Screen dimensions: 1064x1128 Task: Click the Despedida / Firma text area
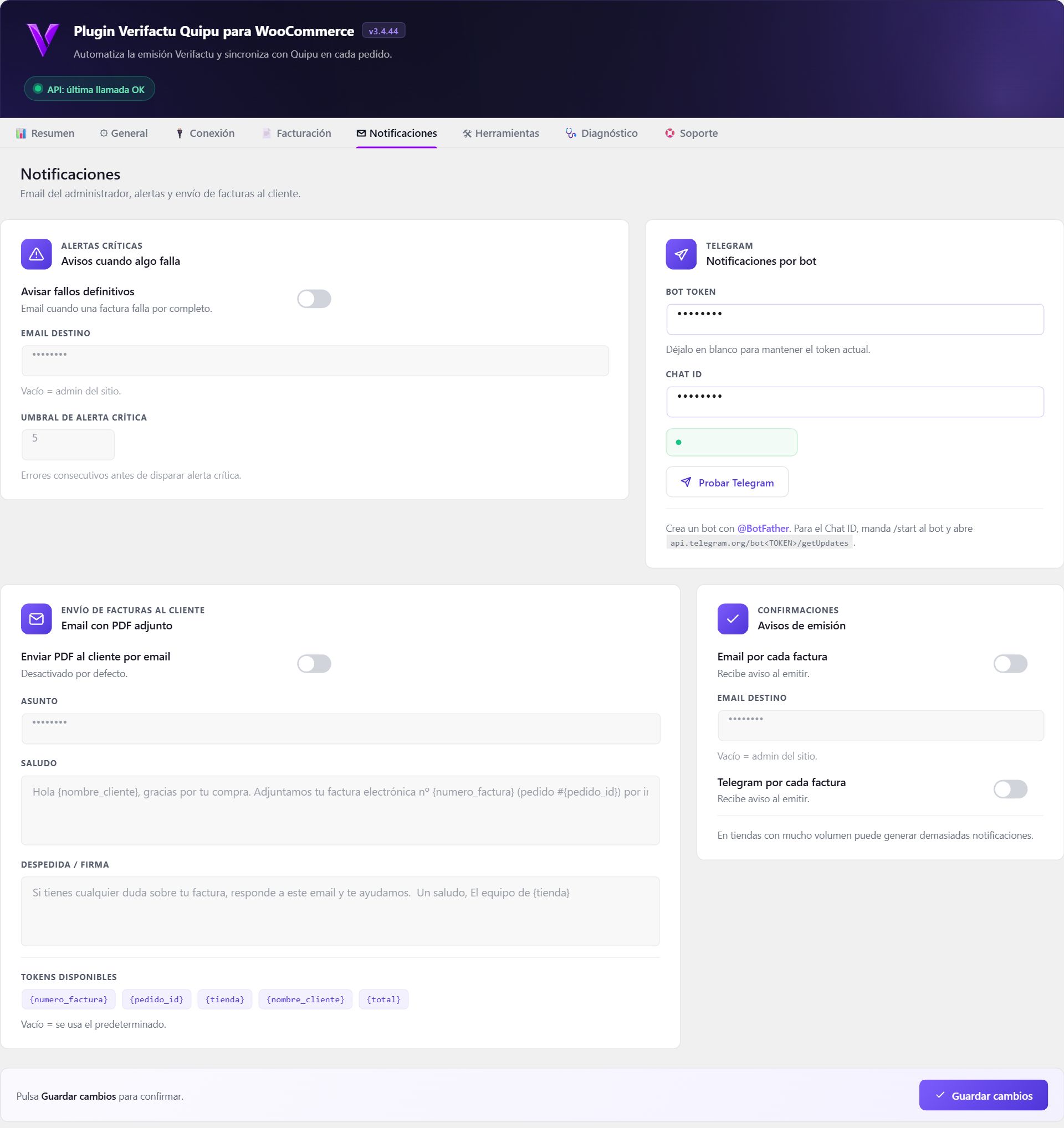pyautogui.click(x=340, y=911)
